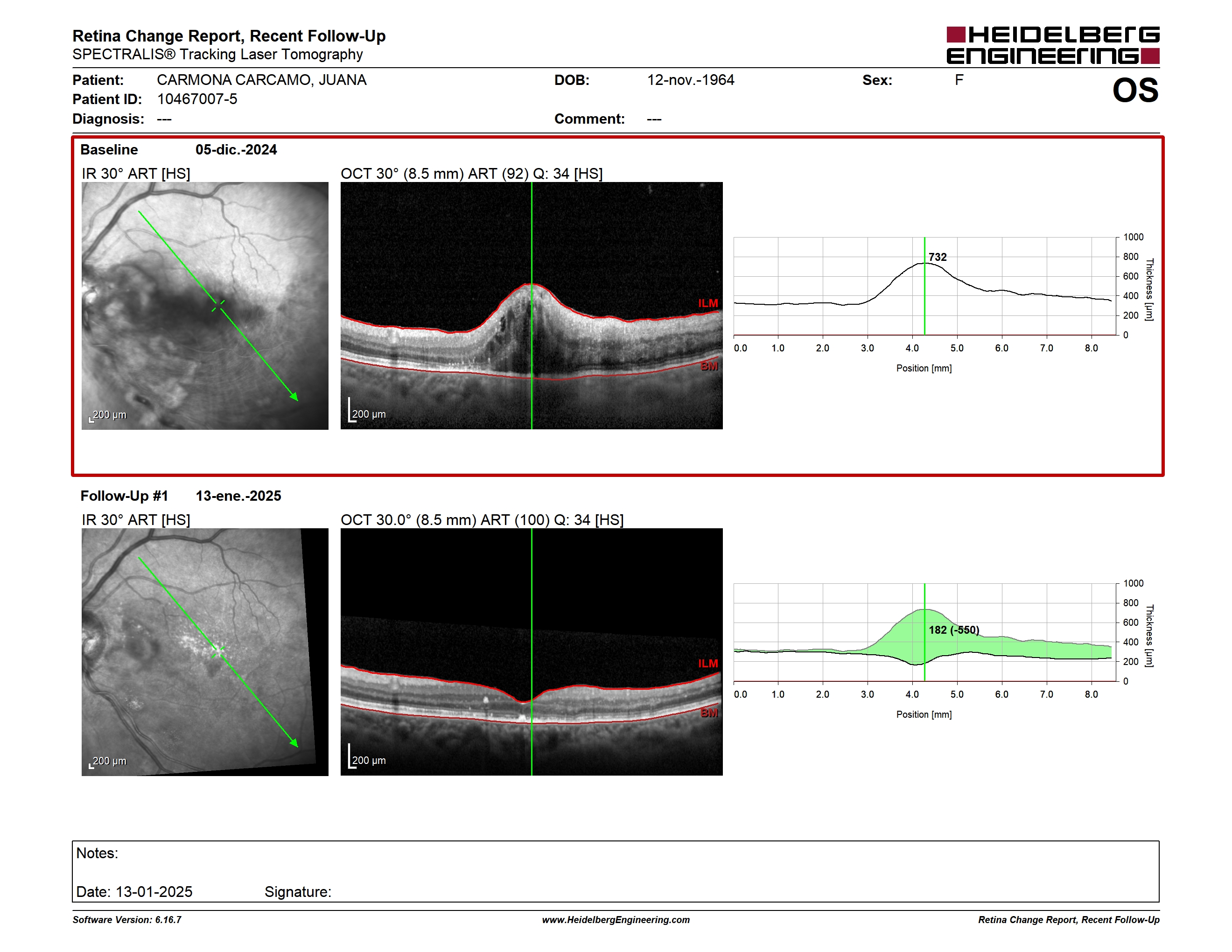1232x952 pixels.
Task: Click the Comment label
Action: coord(589,119)
